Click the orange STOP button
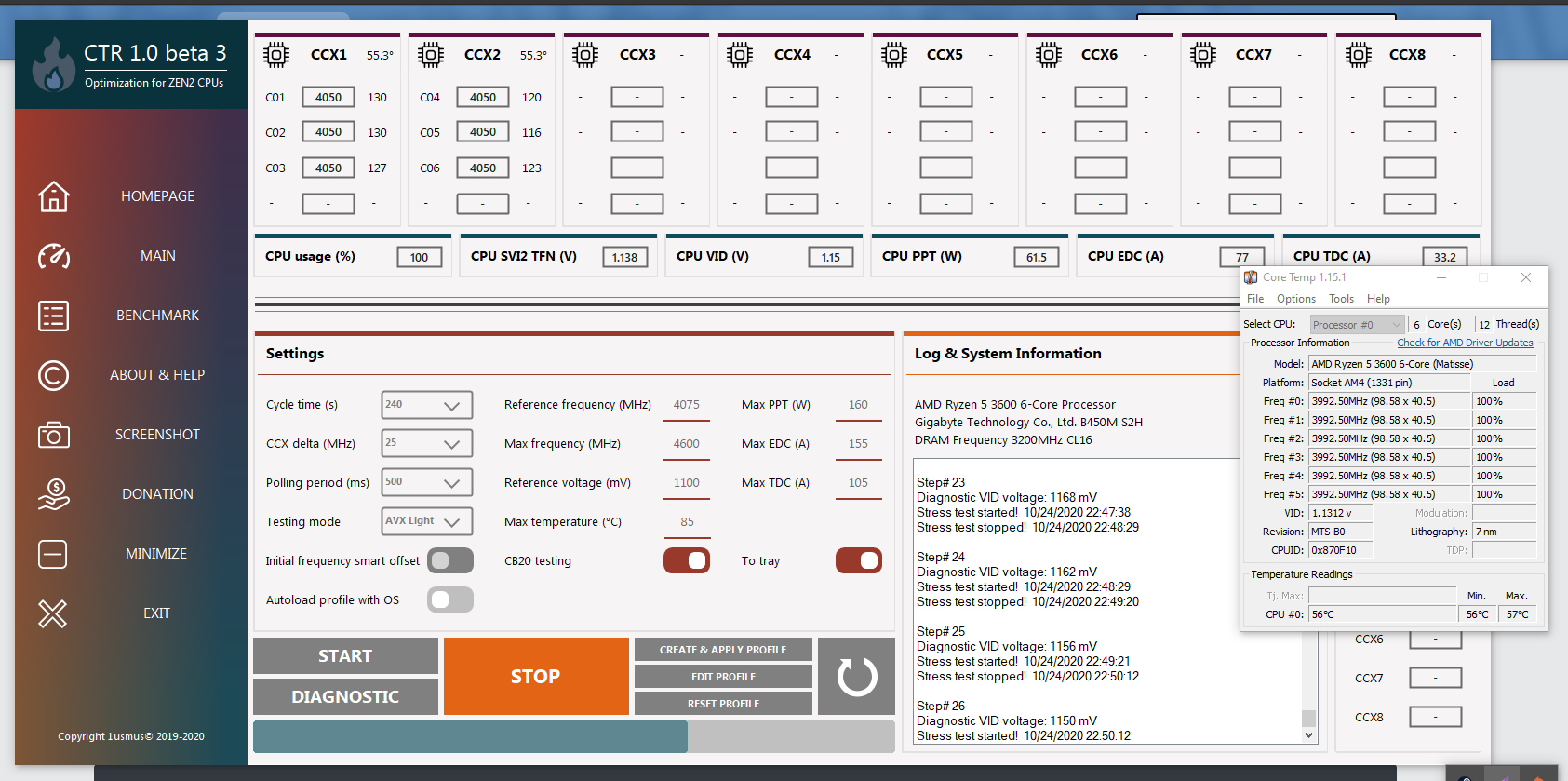This screenshot has width=1568, height=781. pyautogui.click(x=536, y=677)
